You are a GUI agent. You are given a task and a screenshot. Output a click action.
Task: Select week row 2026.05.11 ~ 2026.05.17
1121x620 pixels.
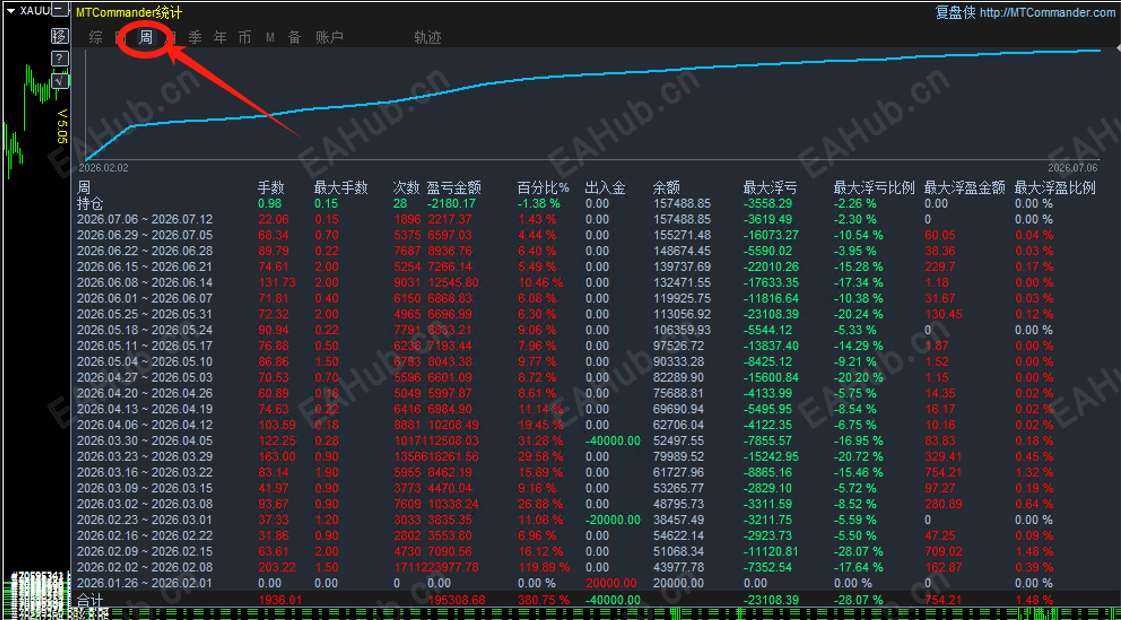[144, 345]
